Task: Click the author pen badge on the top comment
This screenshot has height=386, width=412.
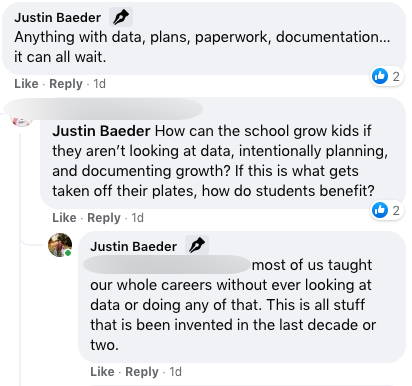Action: click(x=121, y=17)
